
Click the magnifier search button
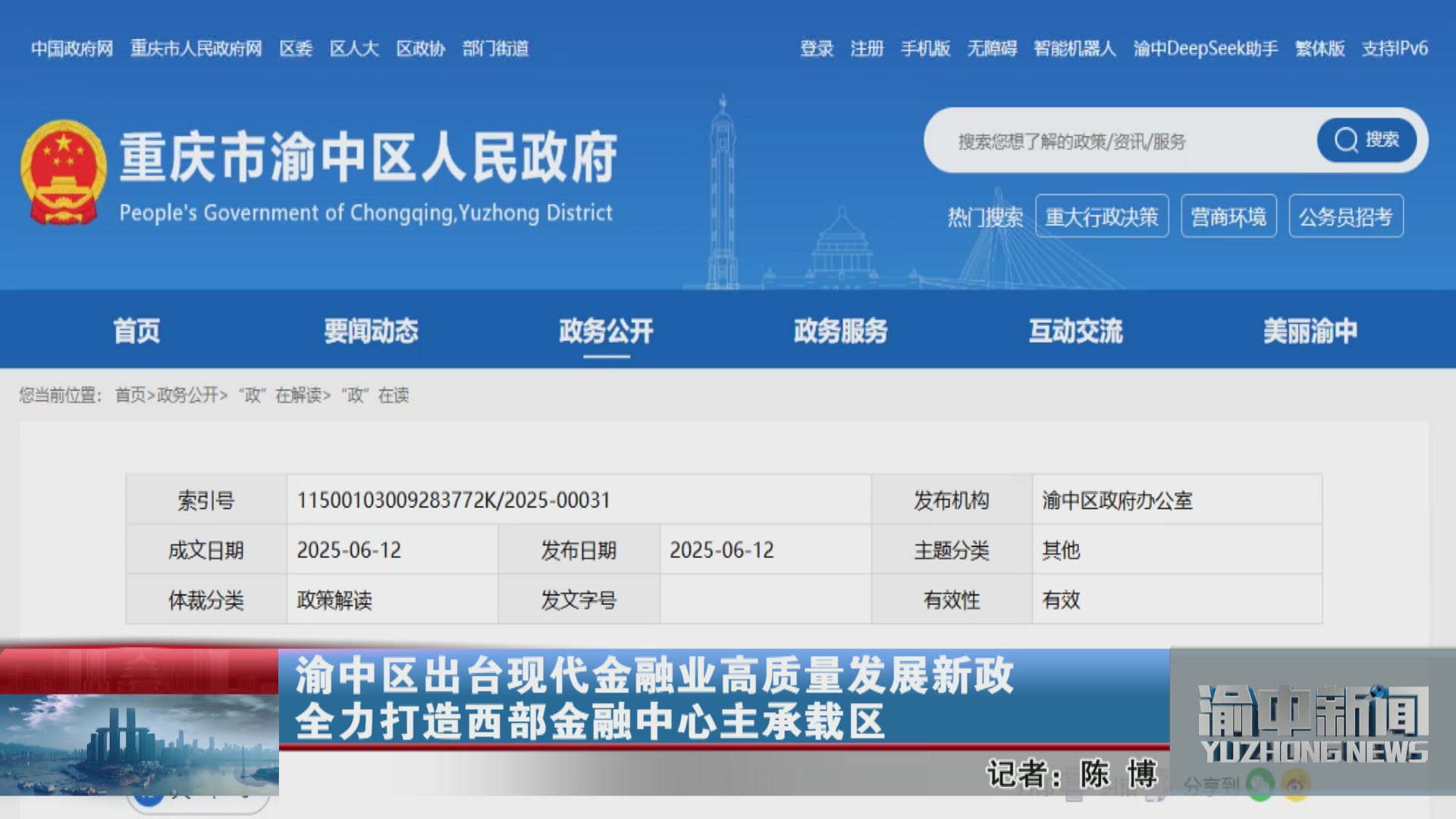tap(1367, 140)
